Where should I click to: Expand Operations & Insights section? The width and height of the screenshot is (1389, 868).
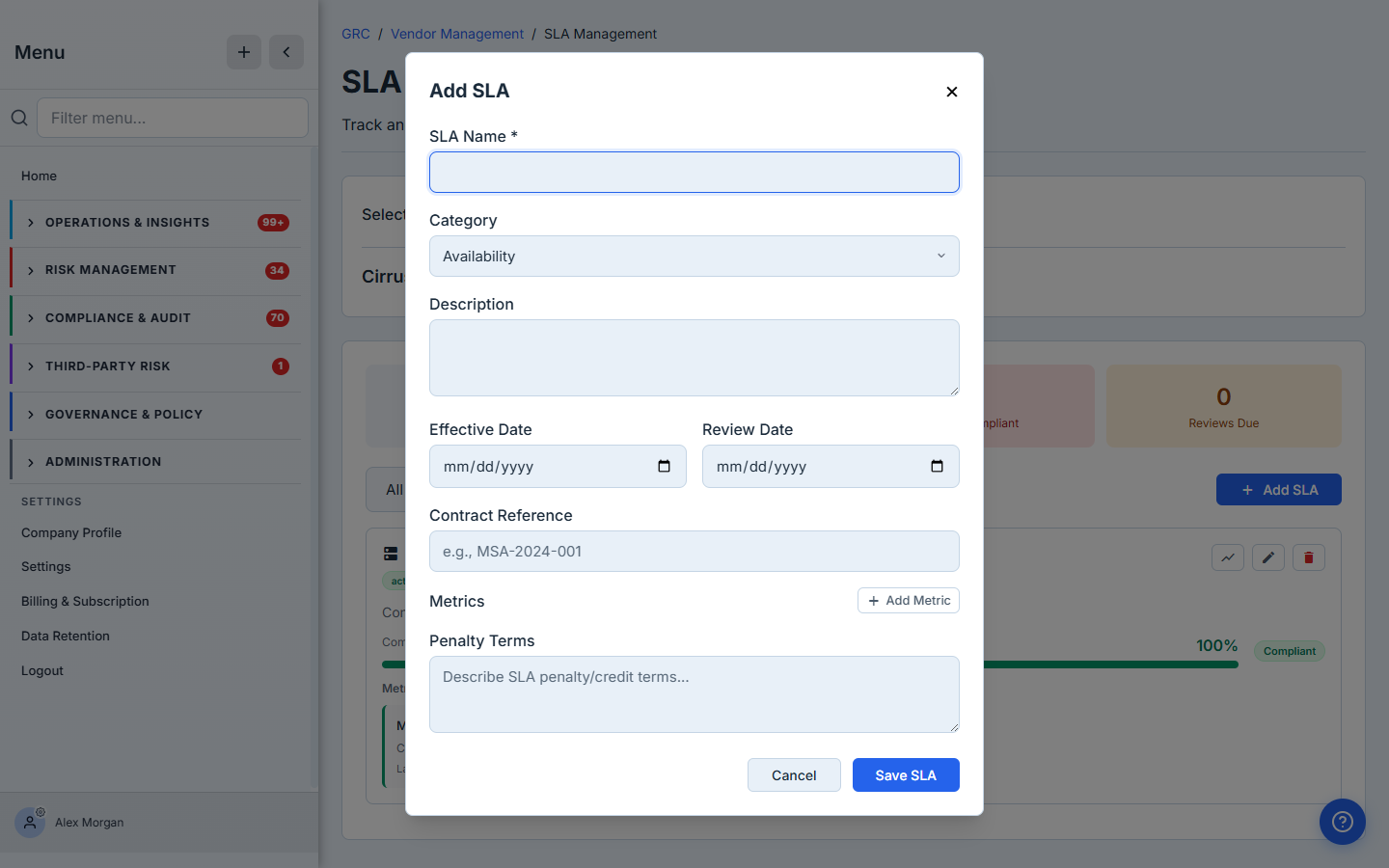tap(155, 223)
